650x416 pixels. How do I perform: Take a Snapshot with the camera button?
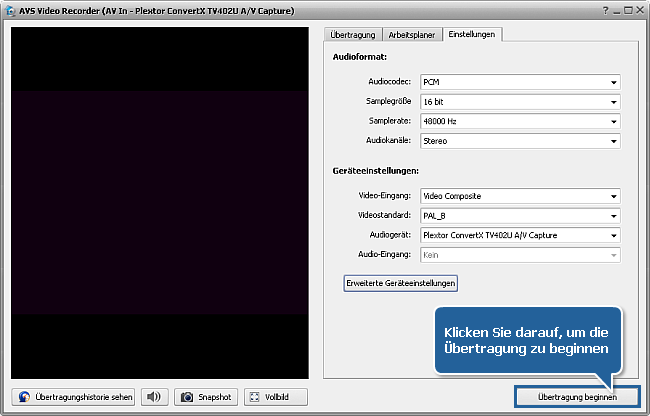pos(206,397)
